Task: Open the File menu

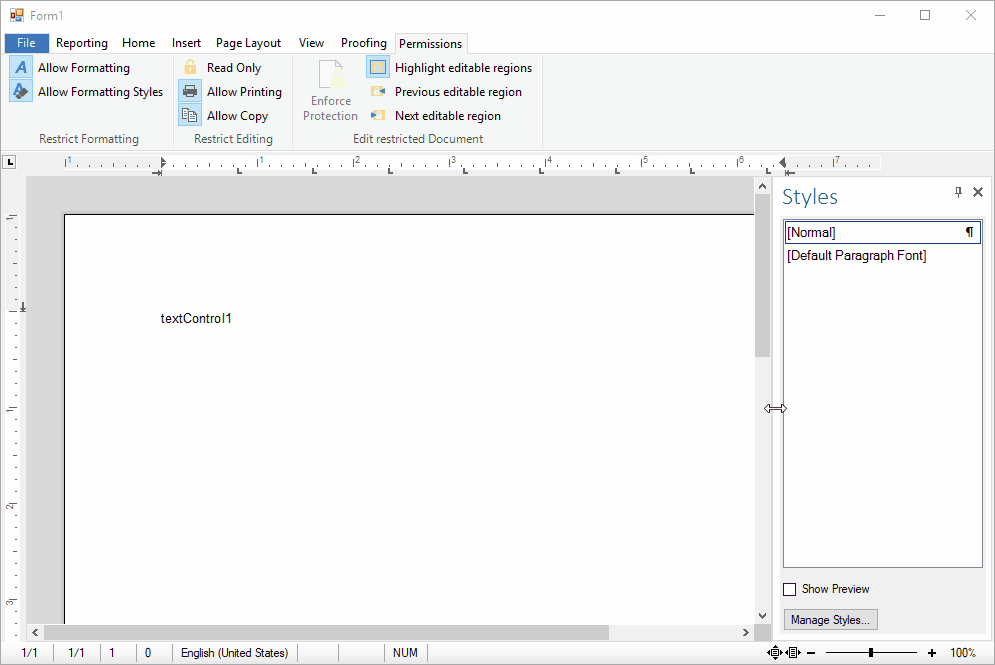Action: 27,43
